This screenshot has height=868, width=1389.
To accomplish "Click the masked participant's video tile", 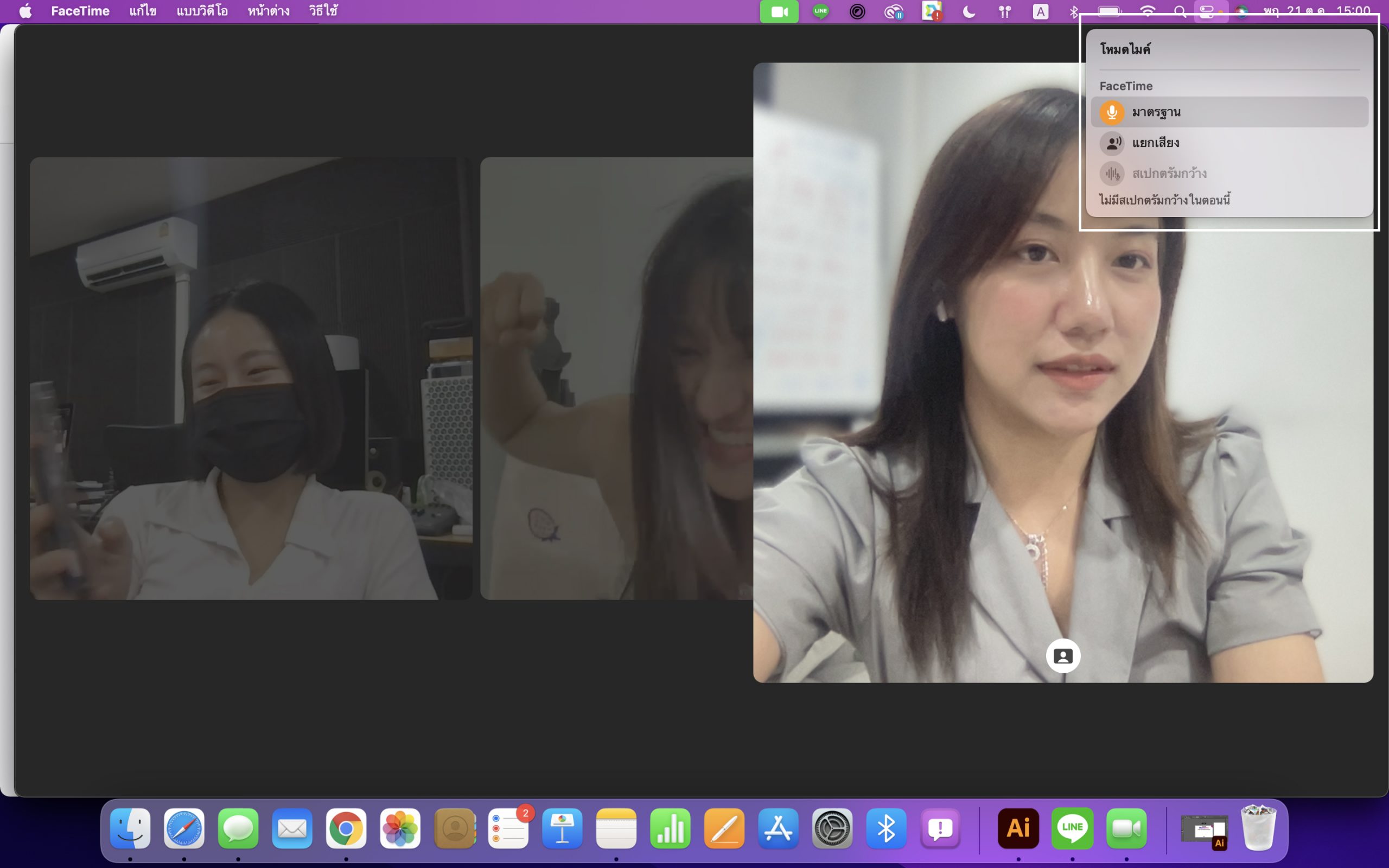I will tap(251, 378).
